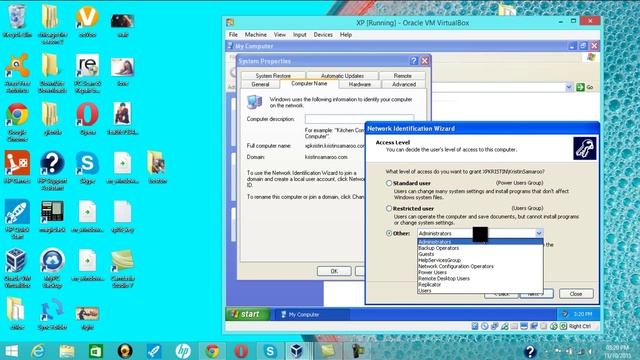Screen dimensions: 640x360
Task: Open the VirtualBox Machine menu
Action: pos(256,35)
